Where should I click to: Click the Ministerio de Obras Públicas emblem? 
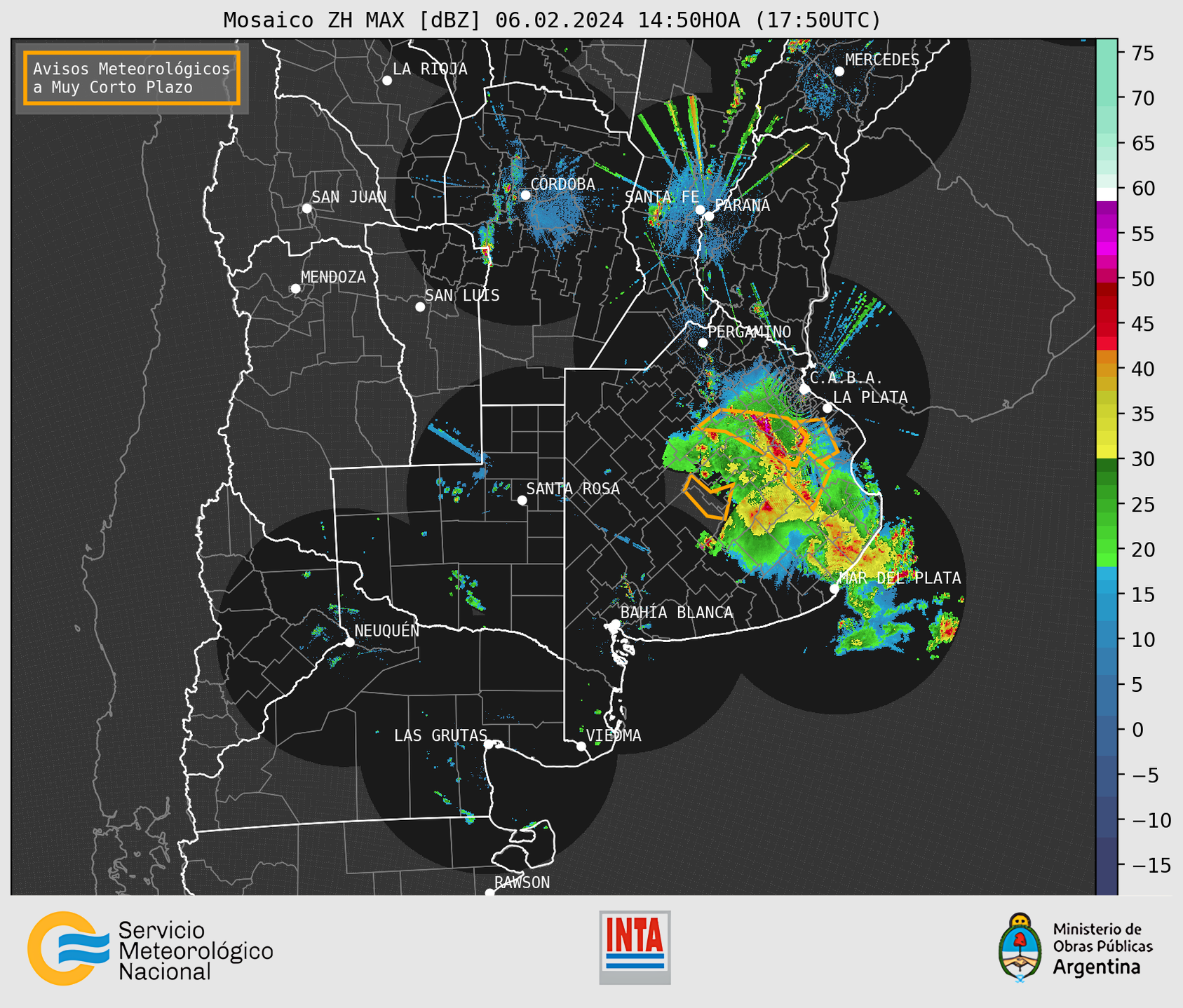[1020, 947]
